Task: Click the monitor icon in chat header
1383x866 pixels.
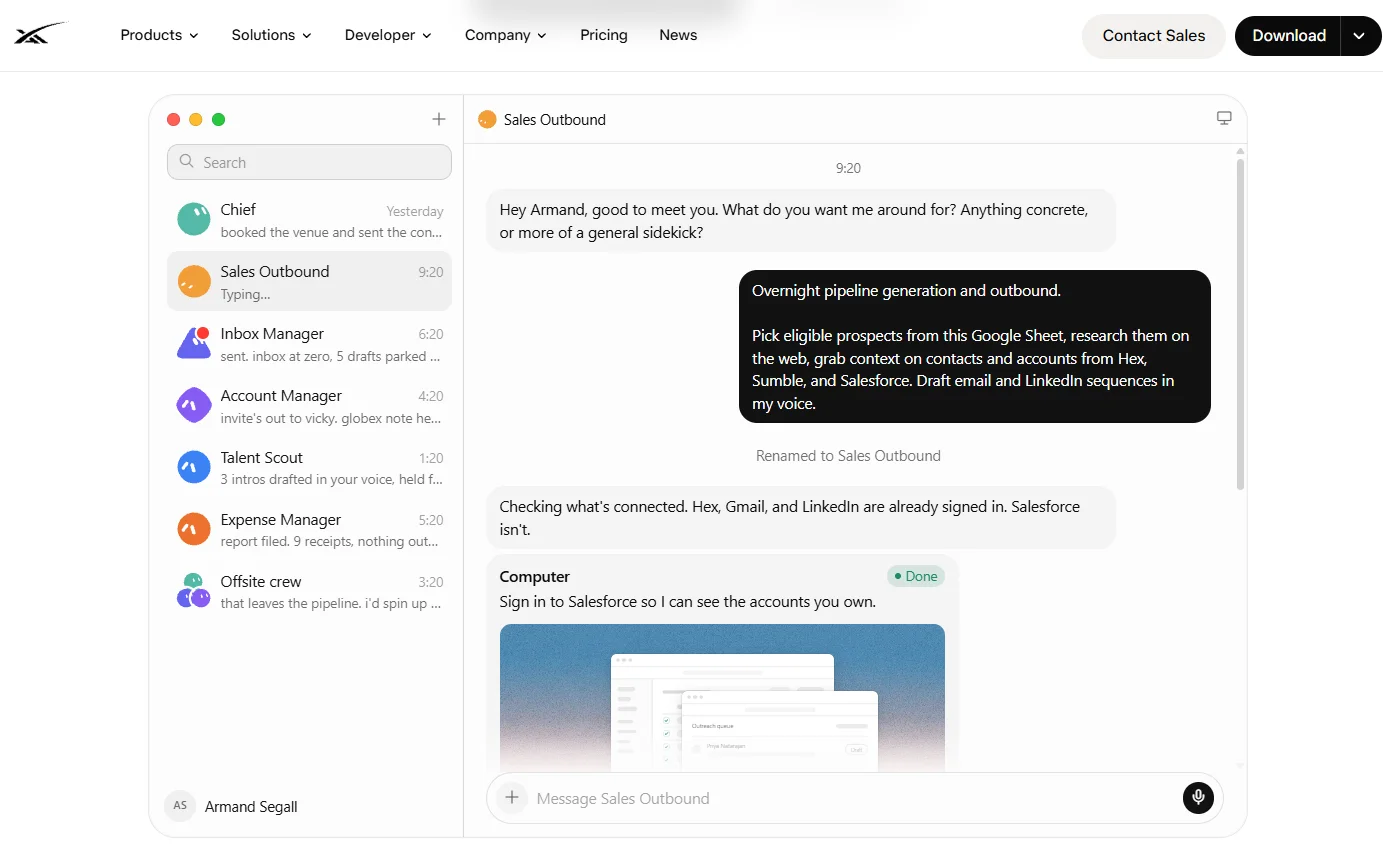Action: click(x=1224, y=118)
